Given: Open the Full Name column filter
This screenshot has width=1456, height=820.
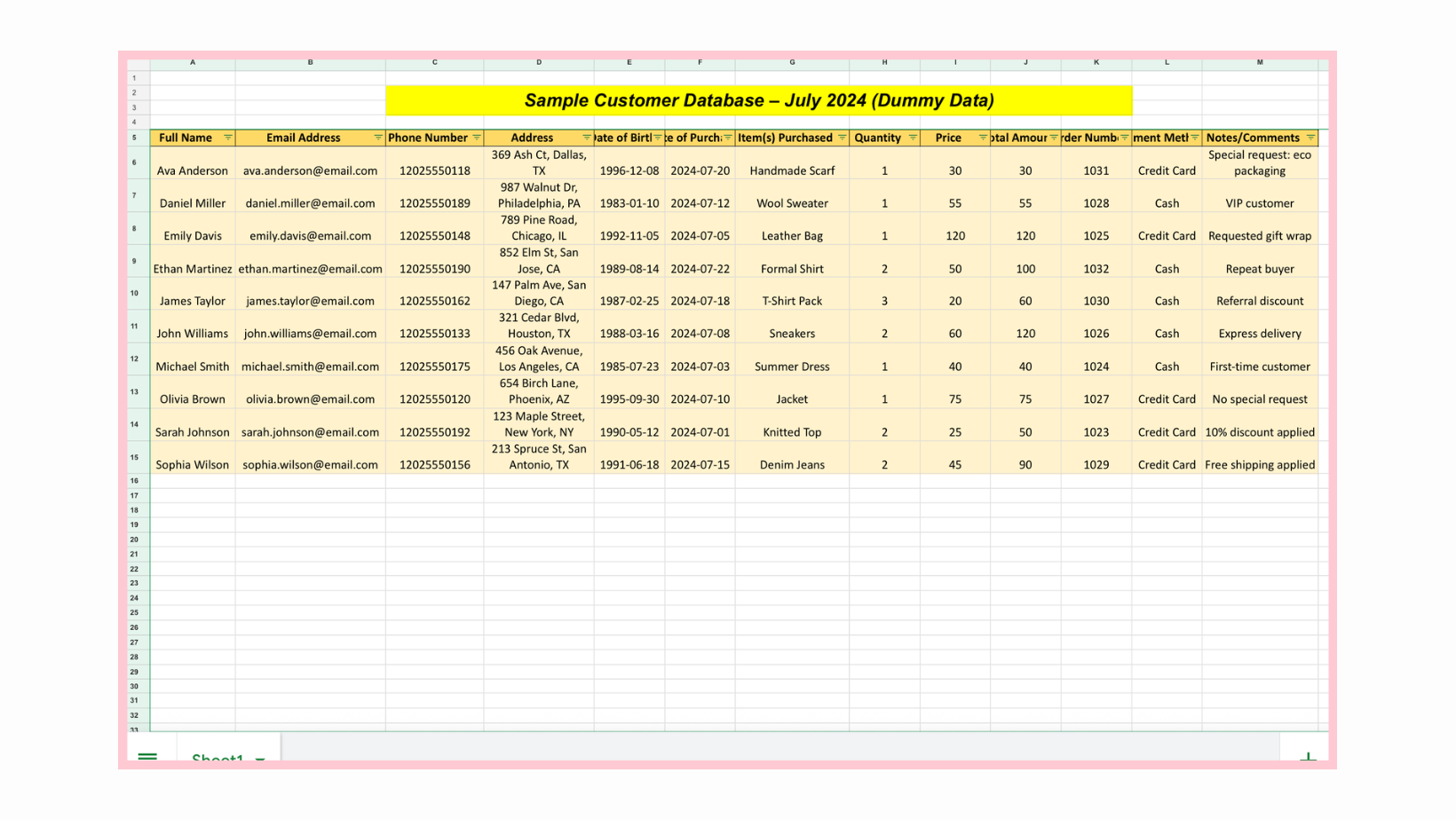Looking at the screenshot, I should pyautogui.click(x=228, y=138).
